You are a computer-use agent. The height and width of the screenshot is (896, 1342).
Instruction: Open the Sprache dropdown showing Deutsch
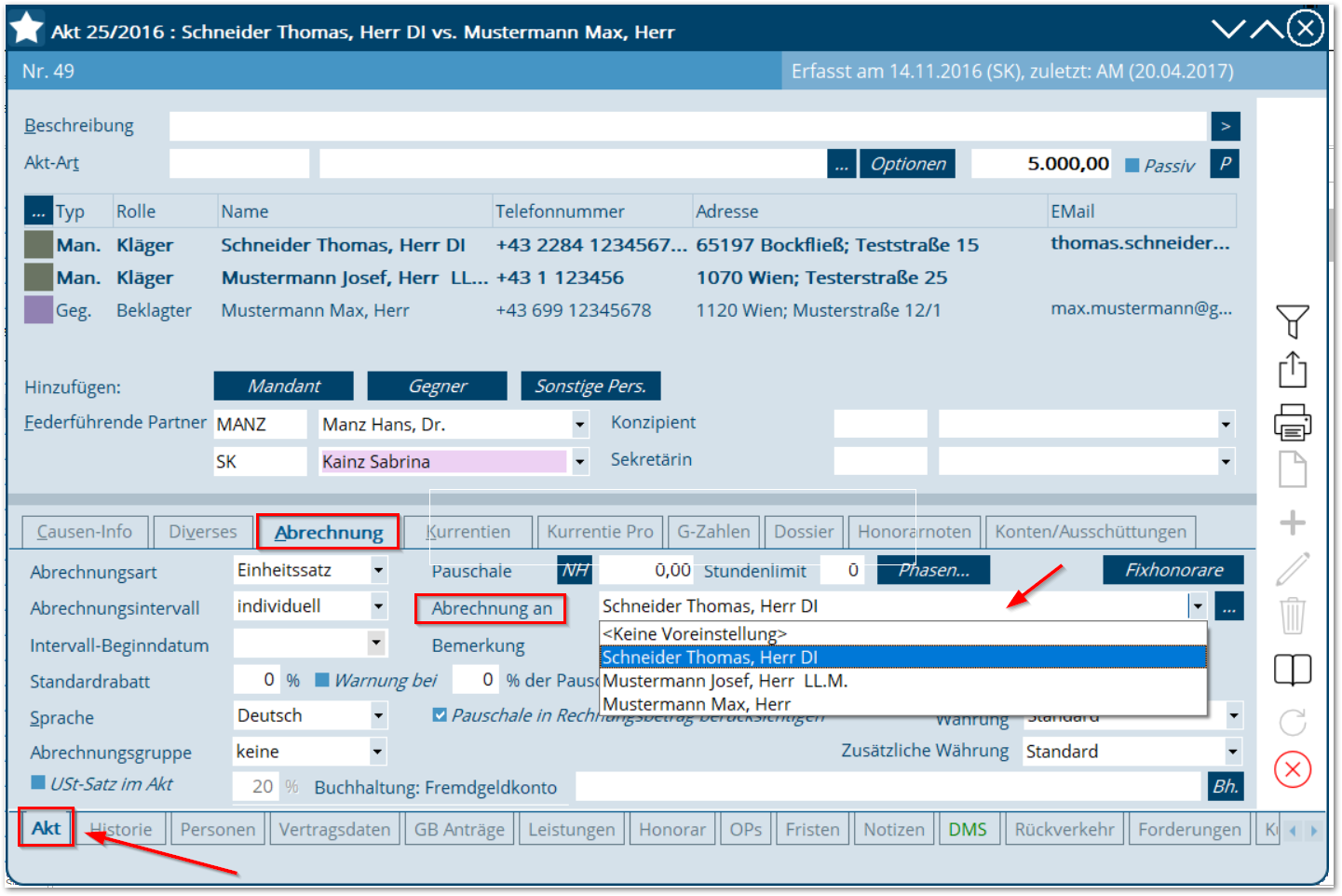tap(378, 716)
